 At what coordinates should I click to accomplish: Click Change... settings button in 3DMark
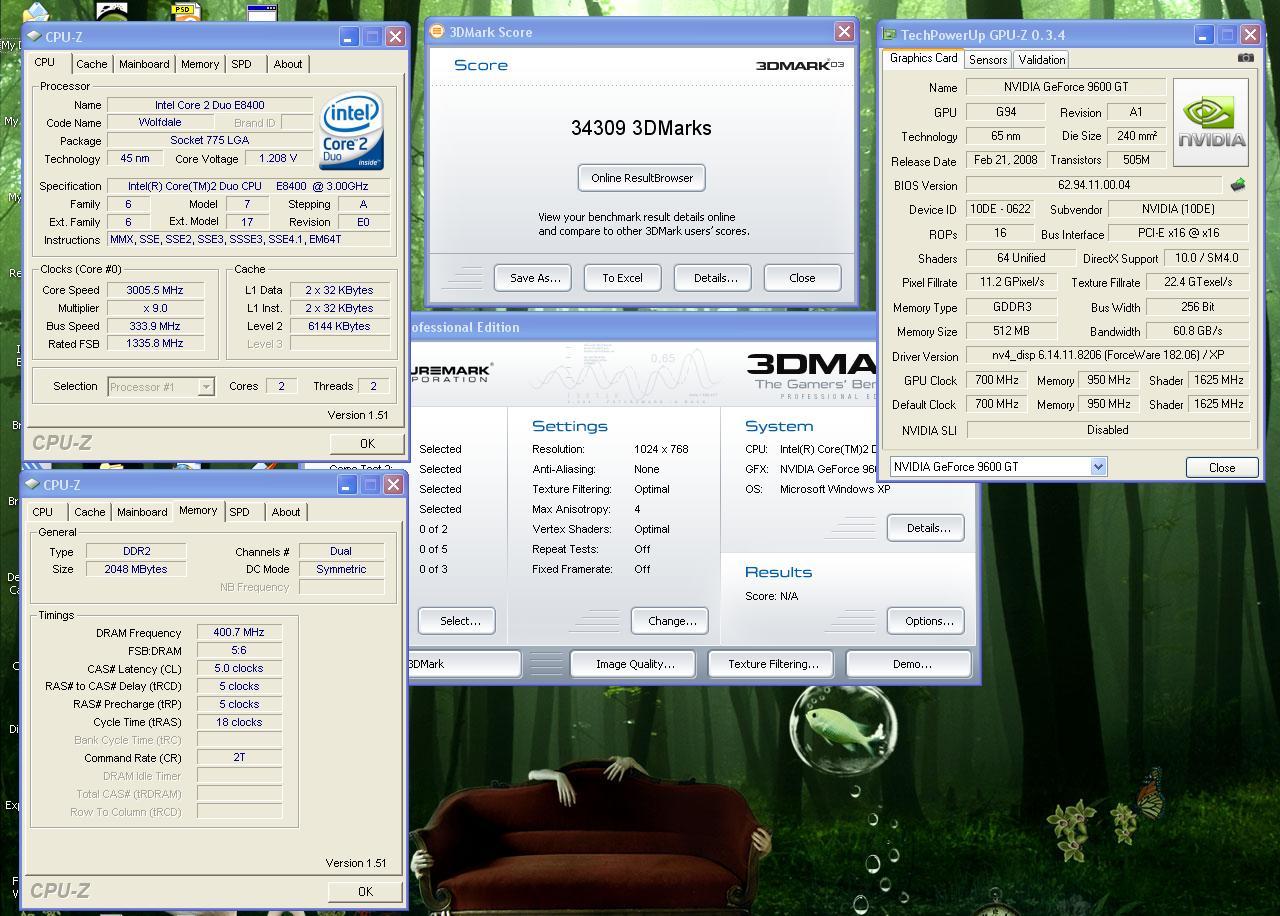click(x=672, y=621)
